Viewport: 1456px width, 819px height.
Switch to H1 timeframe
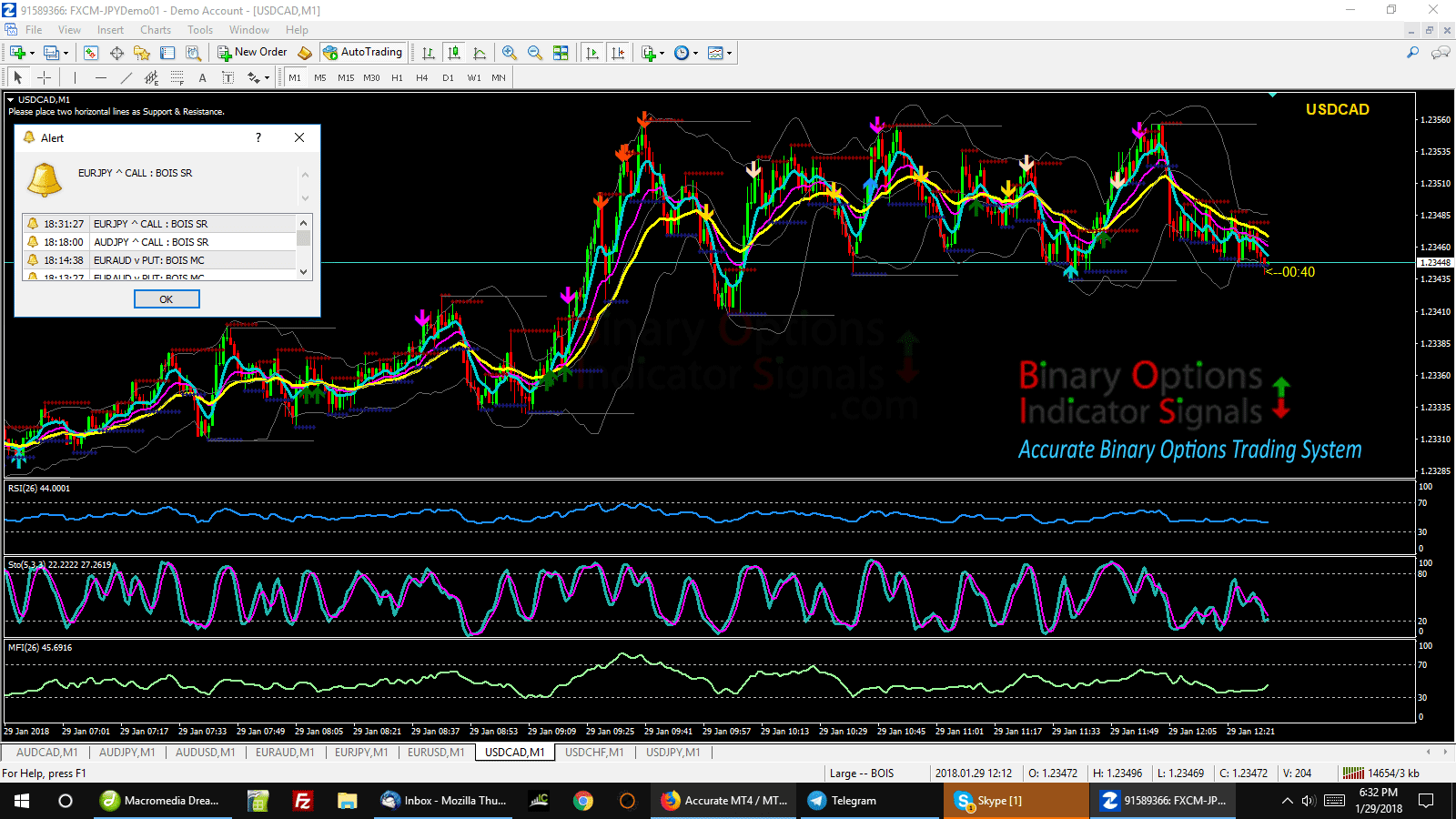[397, 77]
